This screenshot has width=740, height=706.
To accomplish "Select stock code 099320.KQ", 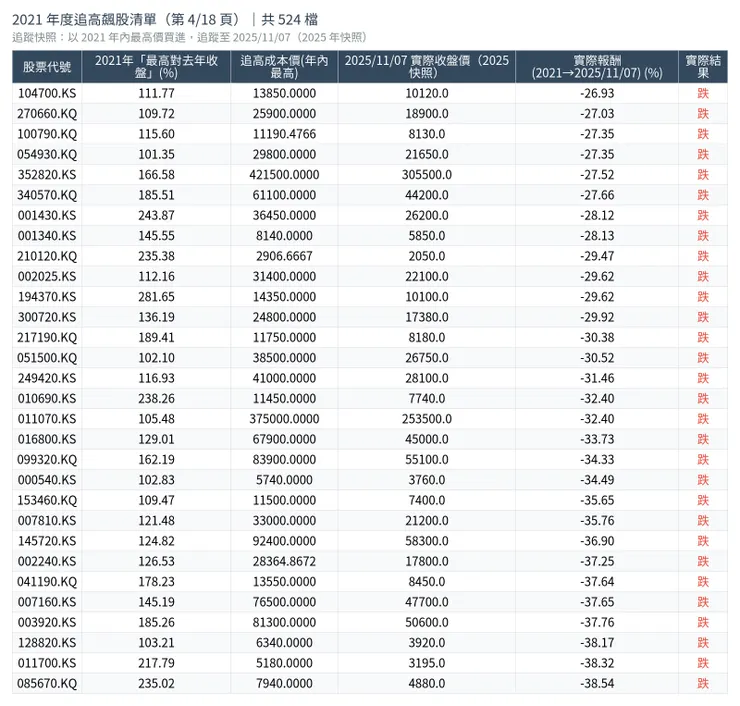I will point(47,460).
